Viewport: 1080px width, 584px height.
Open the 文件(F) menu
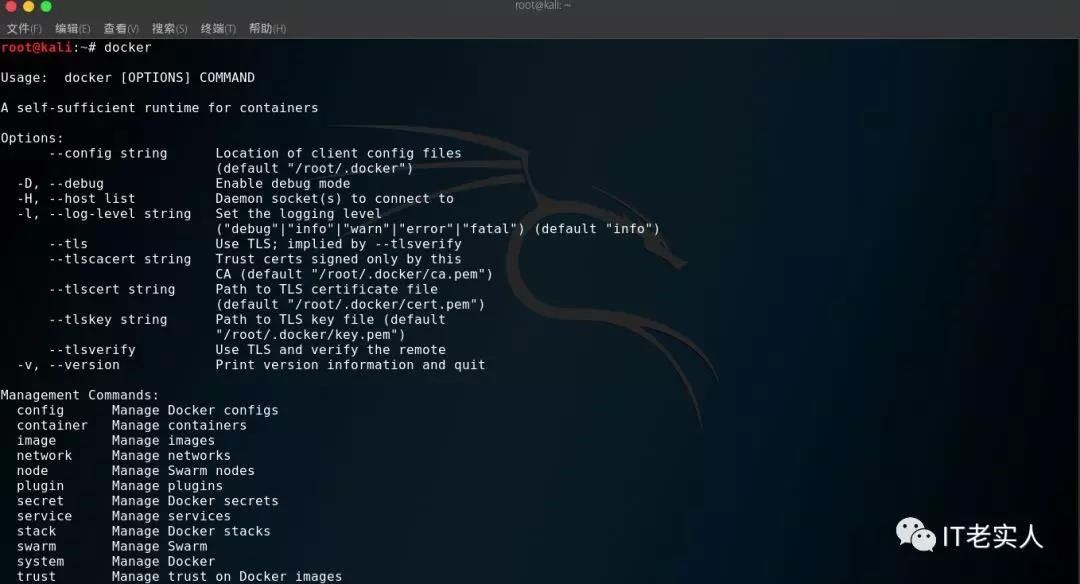(x=24, y=28)
